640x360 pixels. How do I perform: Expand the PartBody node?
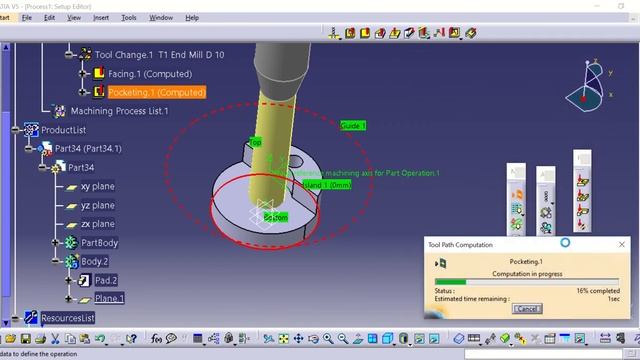tap(56, 243)
